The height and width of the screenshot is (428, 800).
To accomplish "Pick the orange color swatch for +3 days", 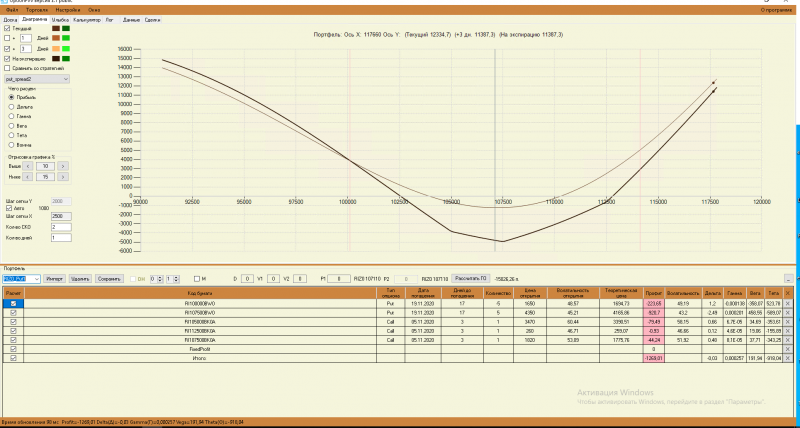I will click(x=56, y=49).
